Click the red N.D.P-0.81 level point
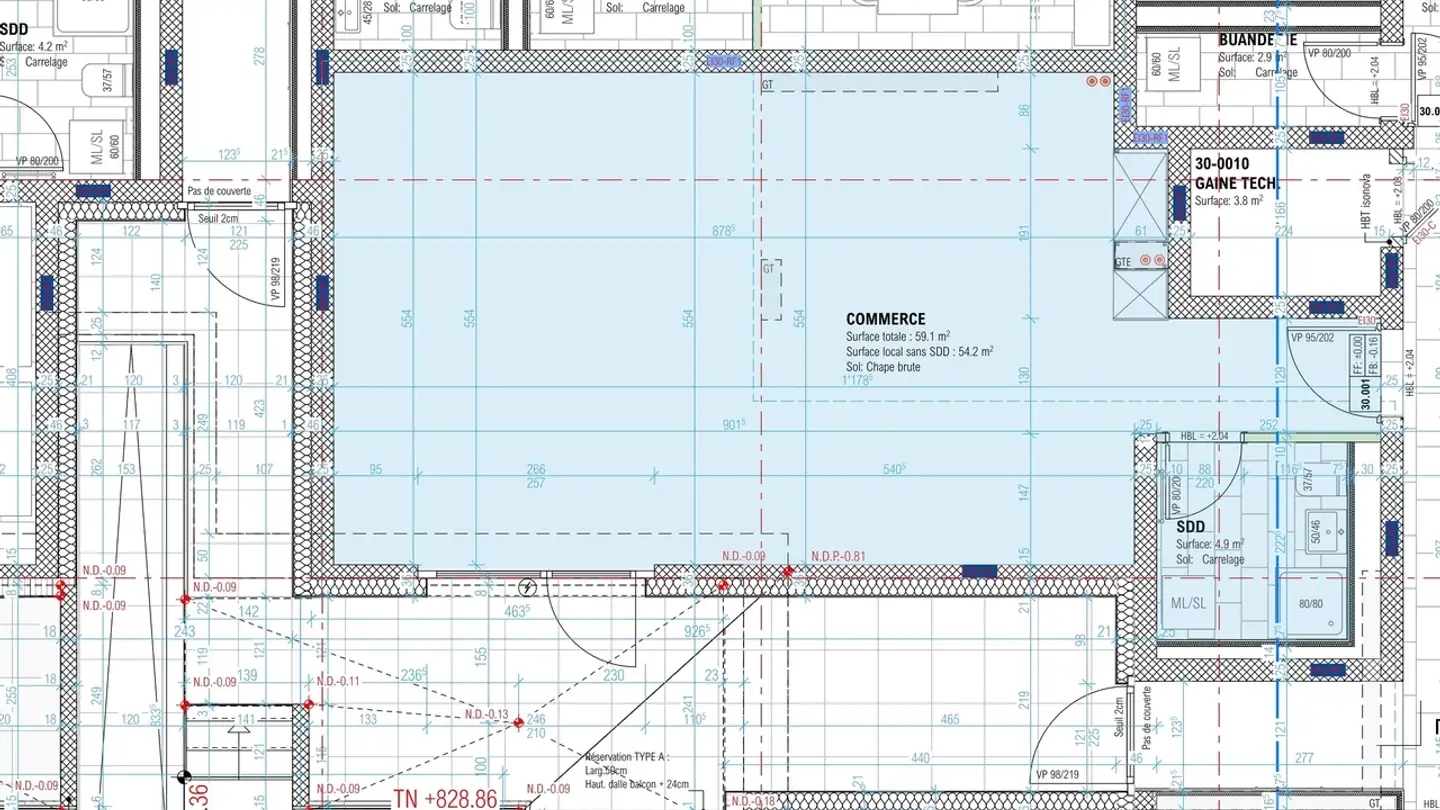Viewport: 1440px width, 810px height. 788,572
